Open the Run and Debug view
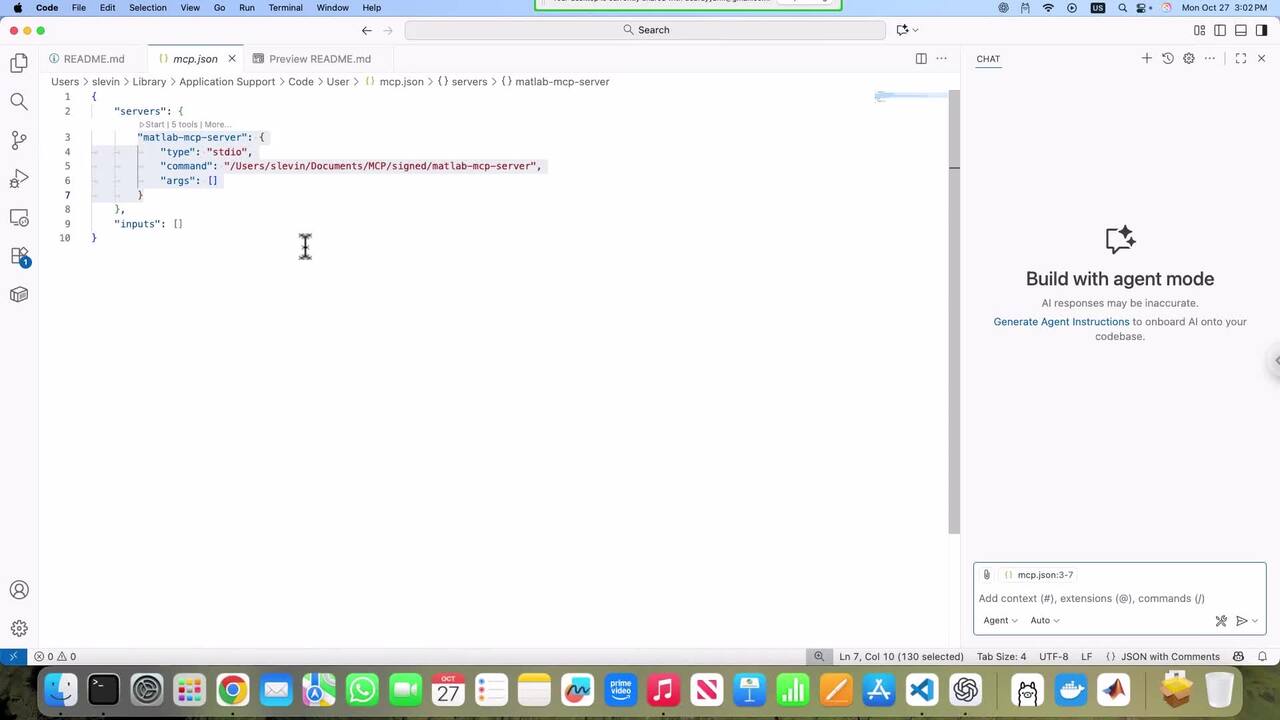This screenshot has width=1280, height=720. [x=19, y=179]
